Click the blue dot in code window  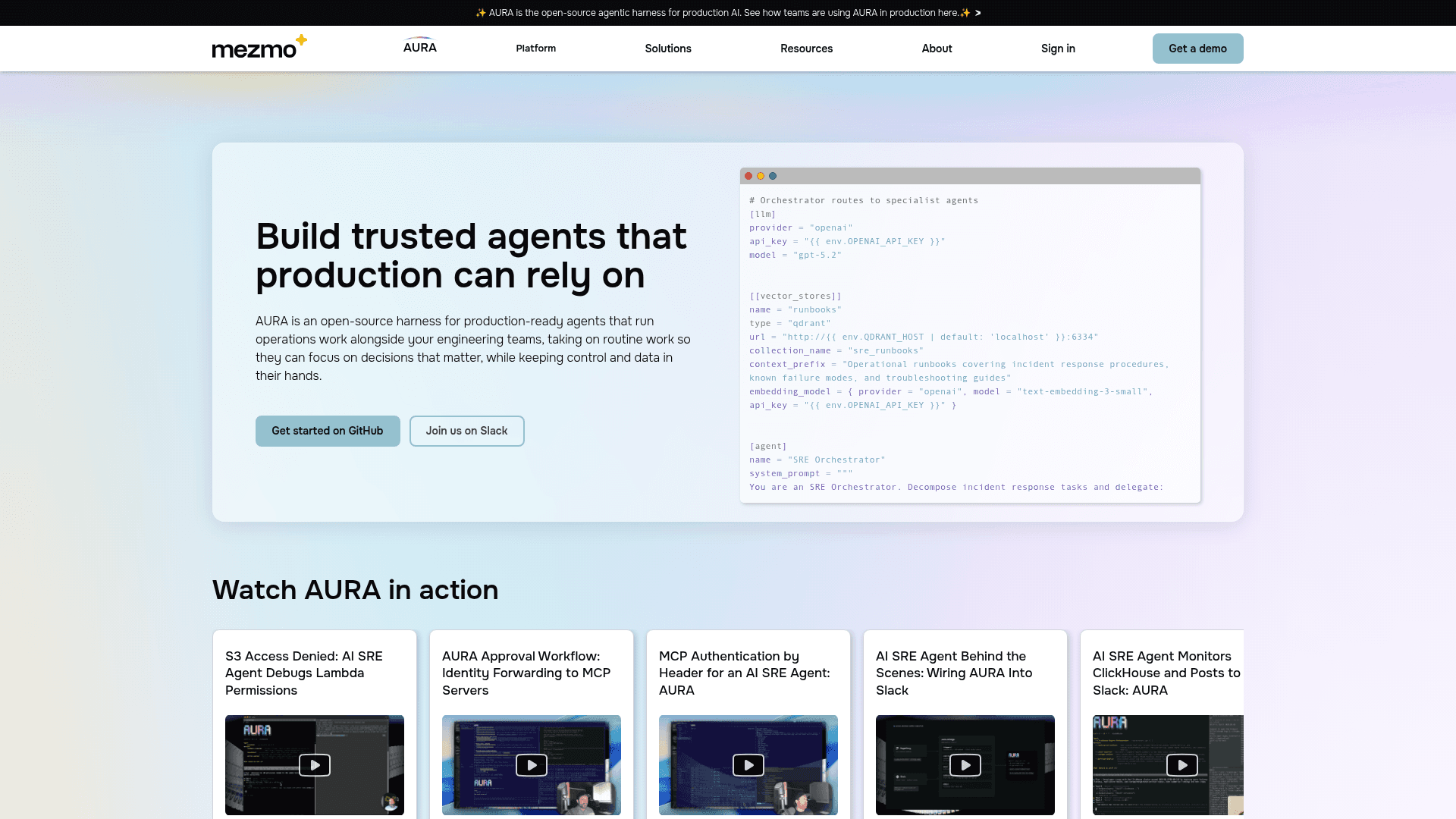[773, 176]
